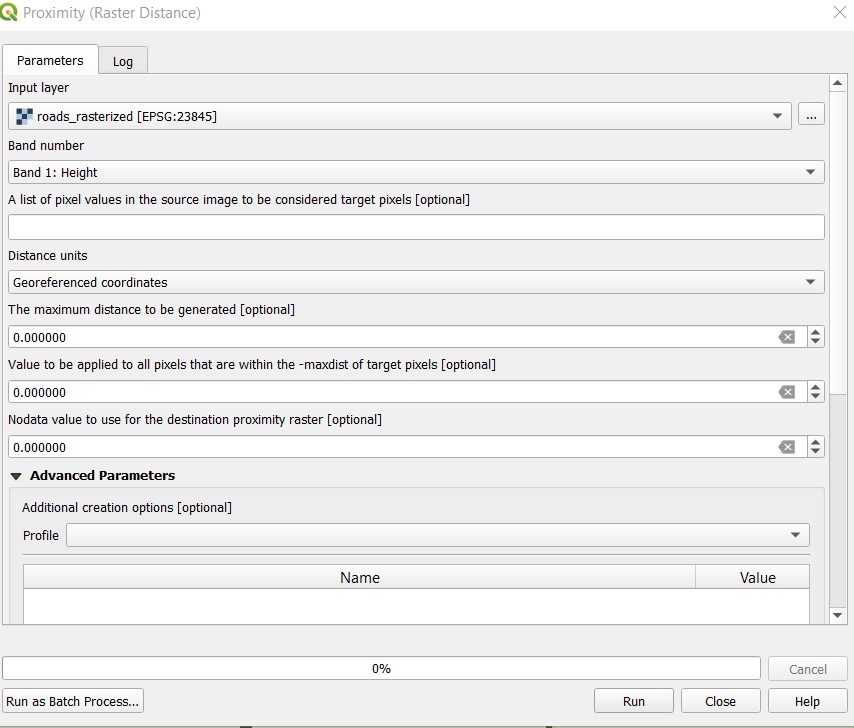Open the Help for this algorithm
Viewport: 854px width, 728px height.
click(807, 701)
